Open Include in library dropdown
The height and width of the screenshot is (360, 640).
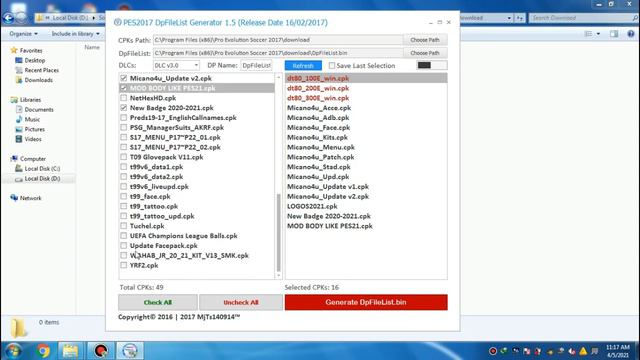point(75,34)
